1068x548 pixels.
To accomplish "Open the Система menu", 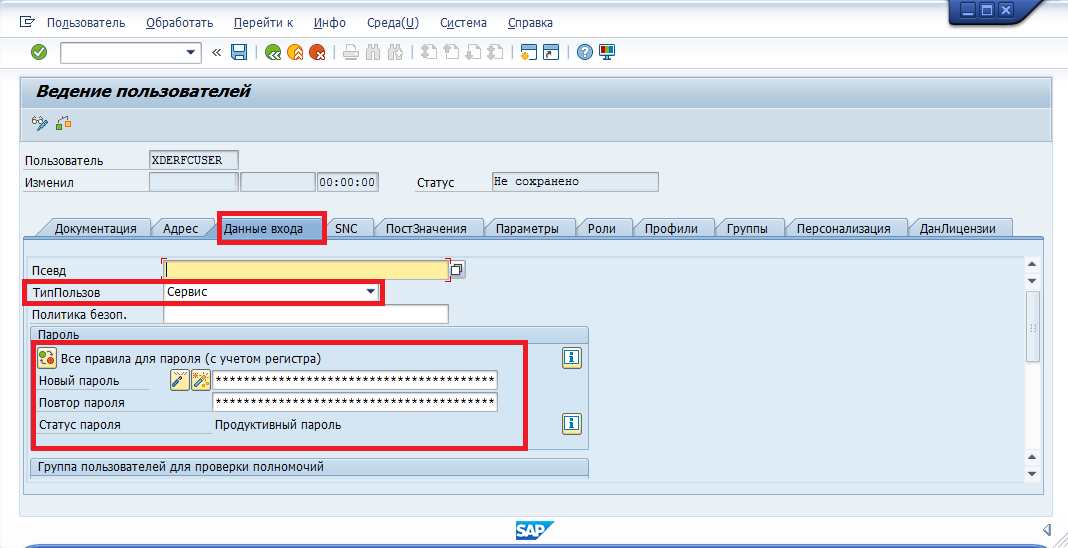I will click(463, 22).
